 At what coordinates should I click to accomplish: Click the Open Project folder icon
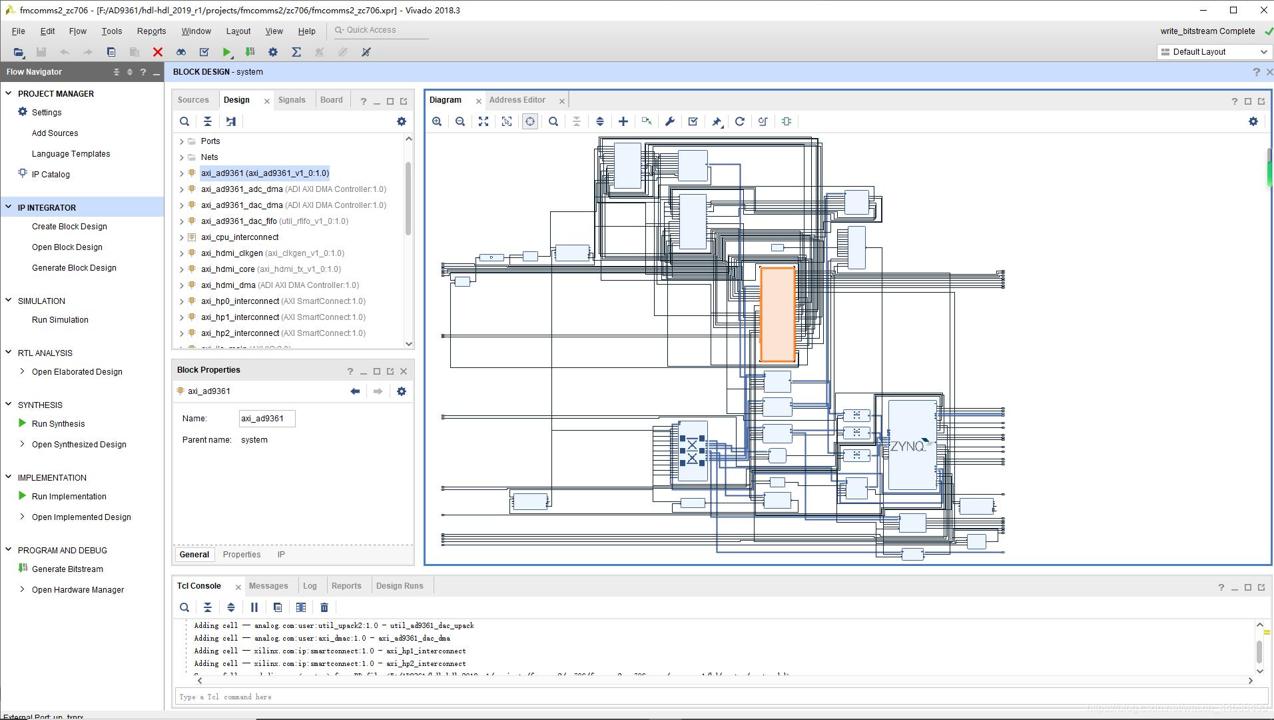[18, 52]
